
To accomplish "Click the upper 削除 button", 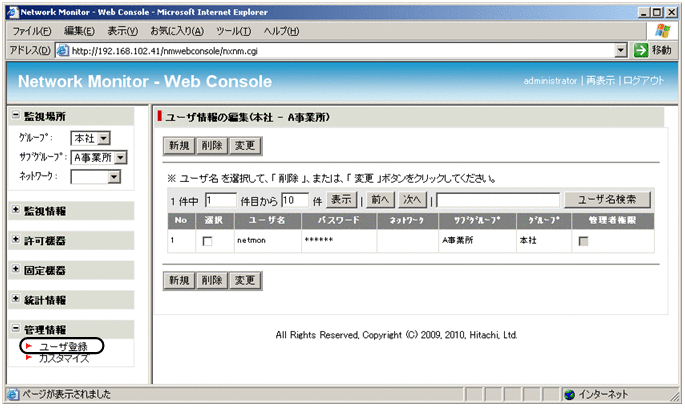I will tap(212, 145).
